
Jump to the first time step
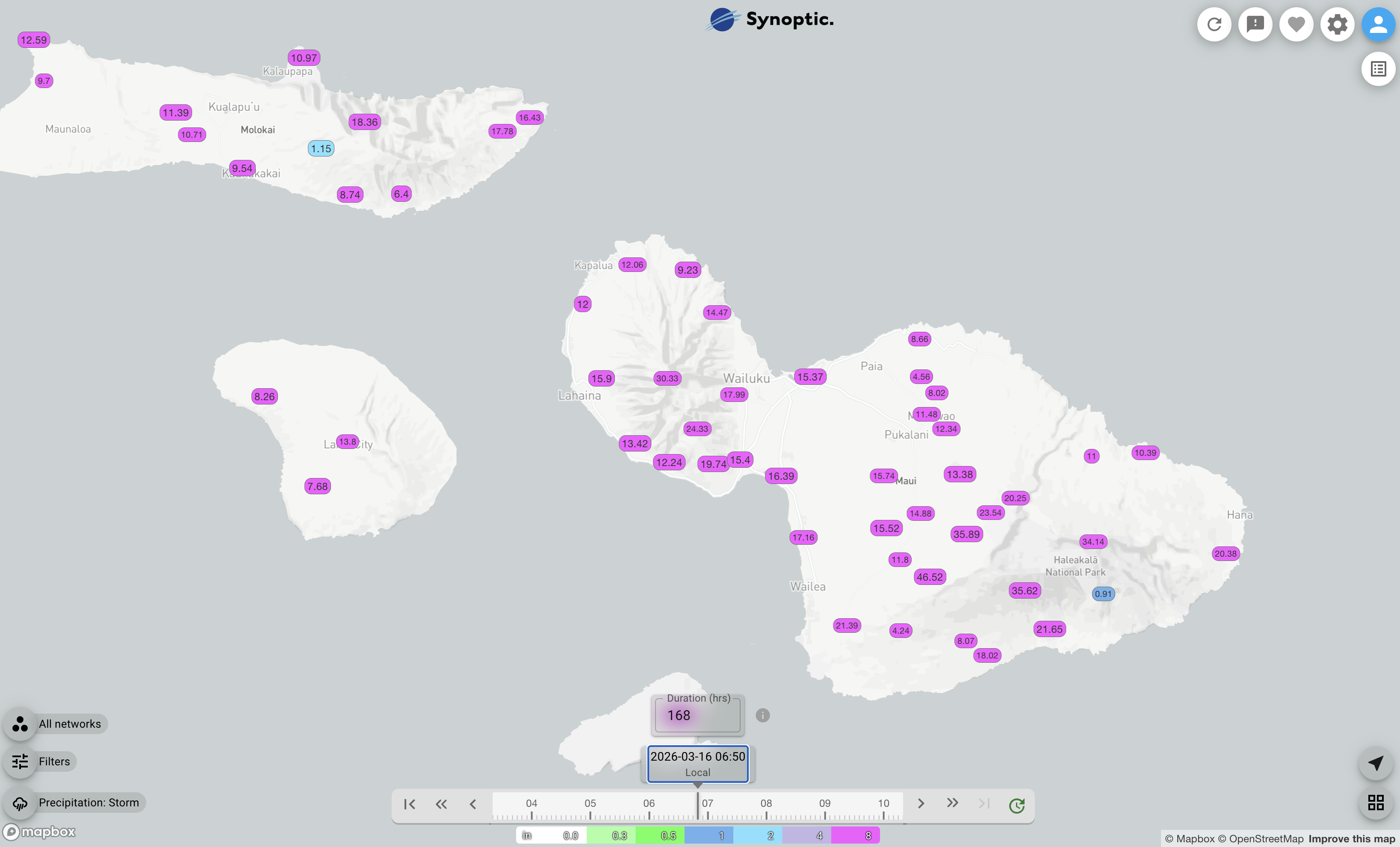[x=409, y=804]
